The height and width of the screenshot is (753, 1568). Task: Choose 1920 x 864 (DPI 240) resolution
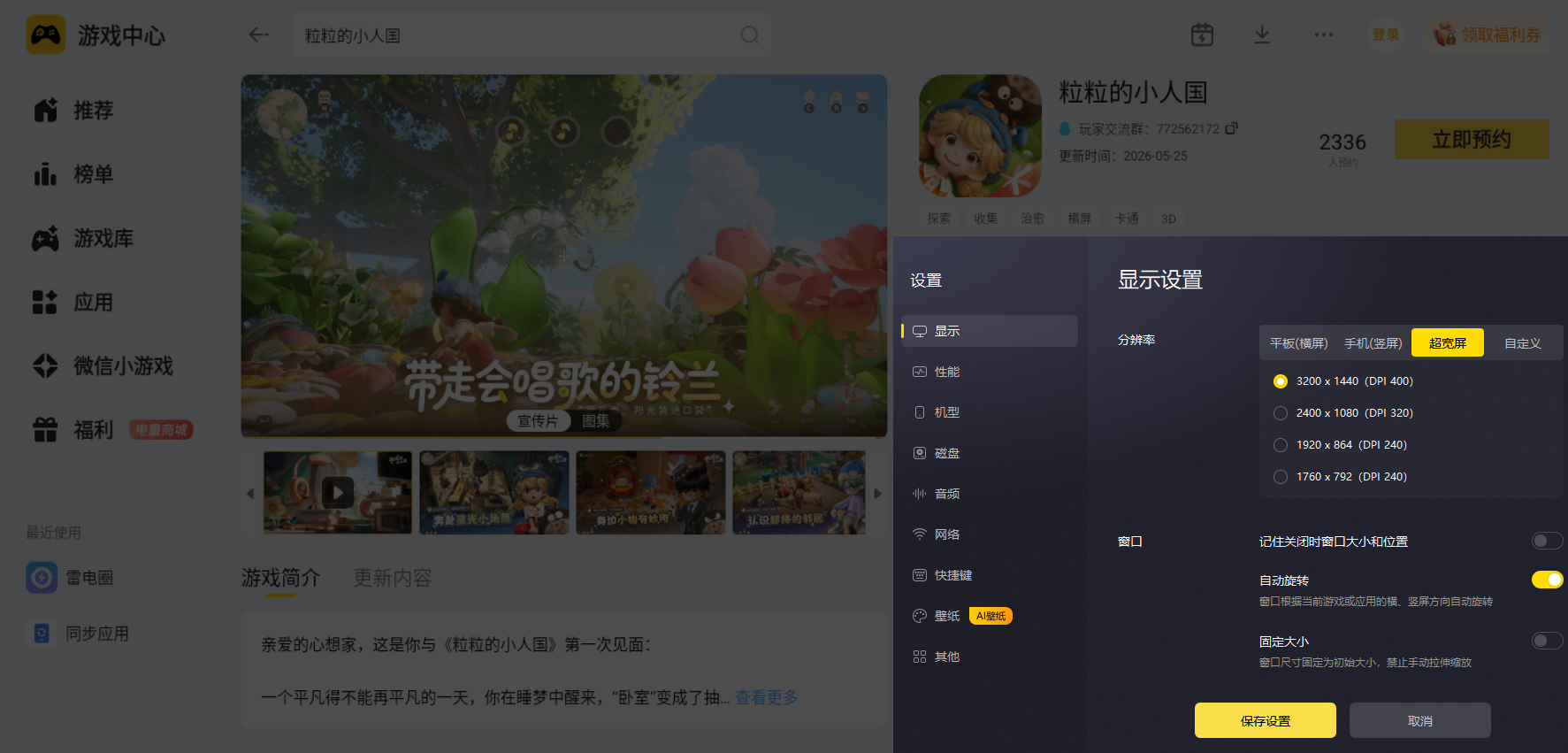[x=1281, y=445]
